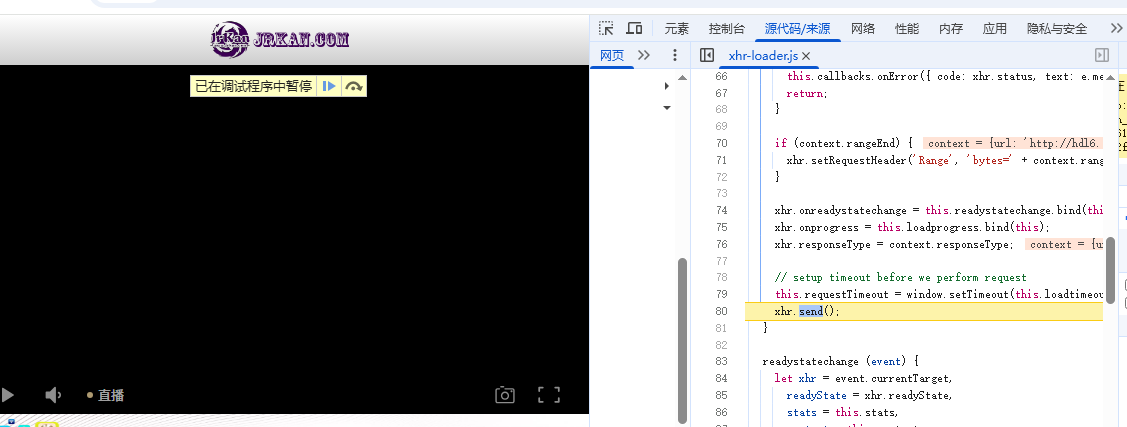This screenshot has width=1127, height=427.
Task: Show more navigator tabs next to 网页
Action: [x=643, y=56]
